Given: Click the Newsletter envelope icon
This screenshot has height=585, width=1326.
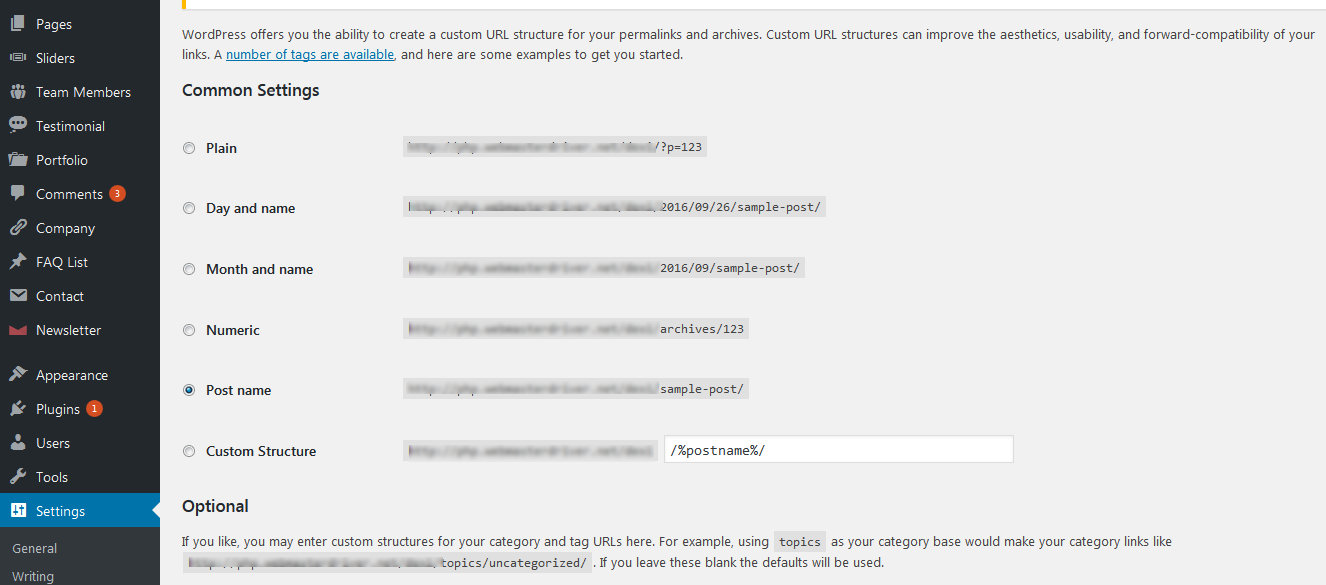Looking at the screenshot, I should pyautogui.click(x=18, y=330).
